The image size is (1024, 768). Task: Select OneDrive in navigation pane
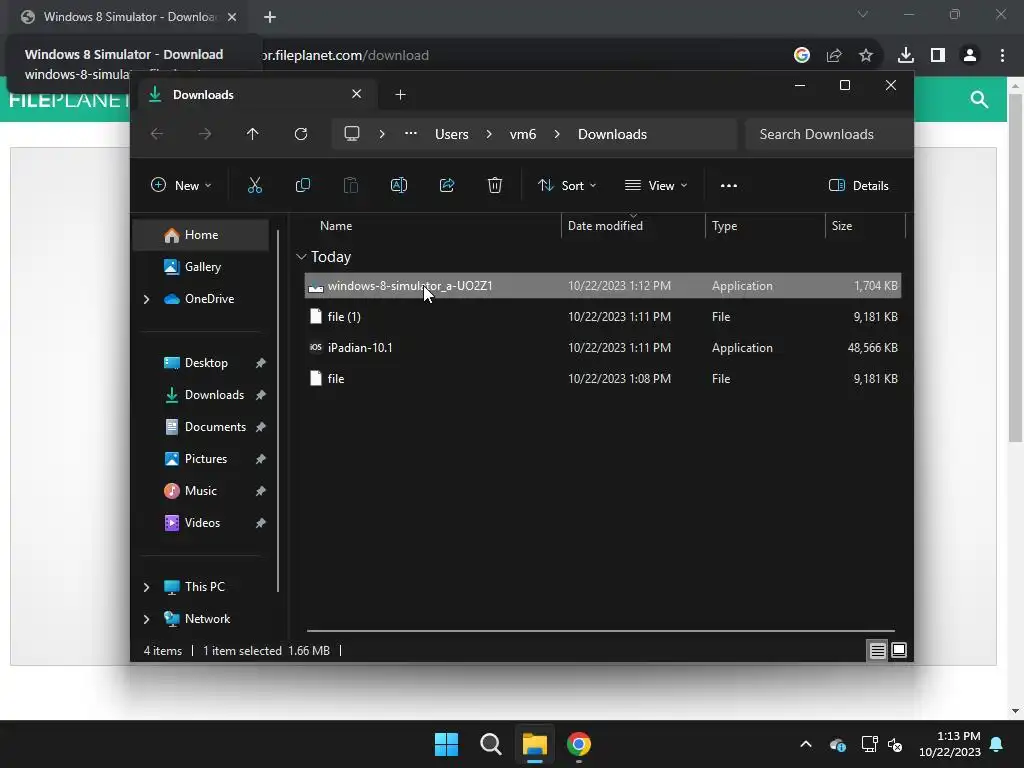[x=200, y=298]
